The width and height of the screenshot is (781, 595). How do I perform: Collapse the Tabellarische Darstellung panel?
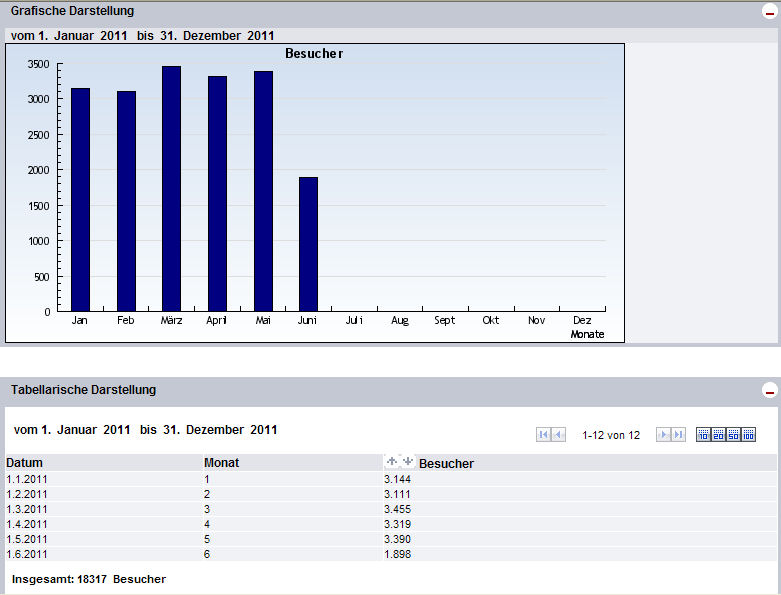(769, 391)
